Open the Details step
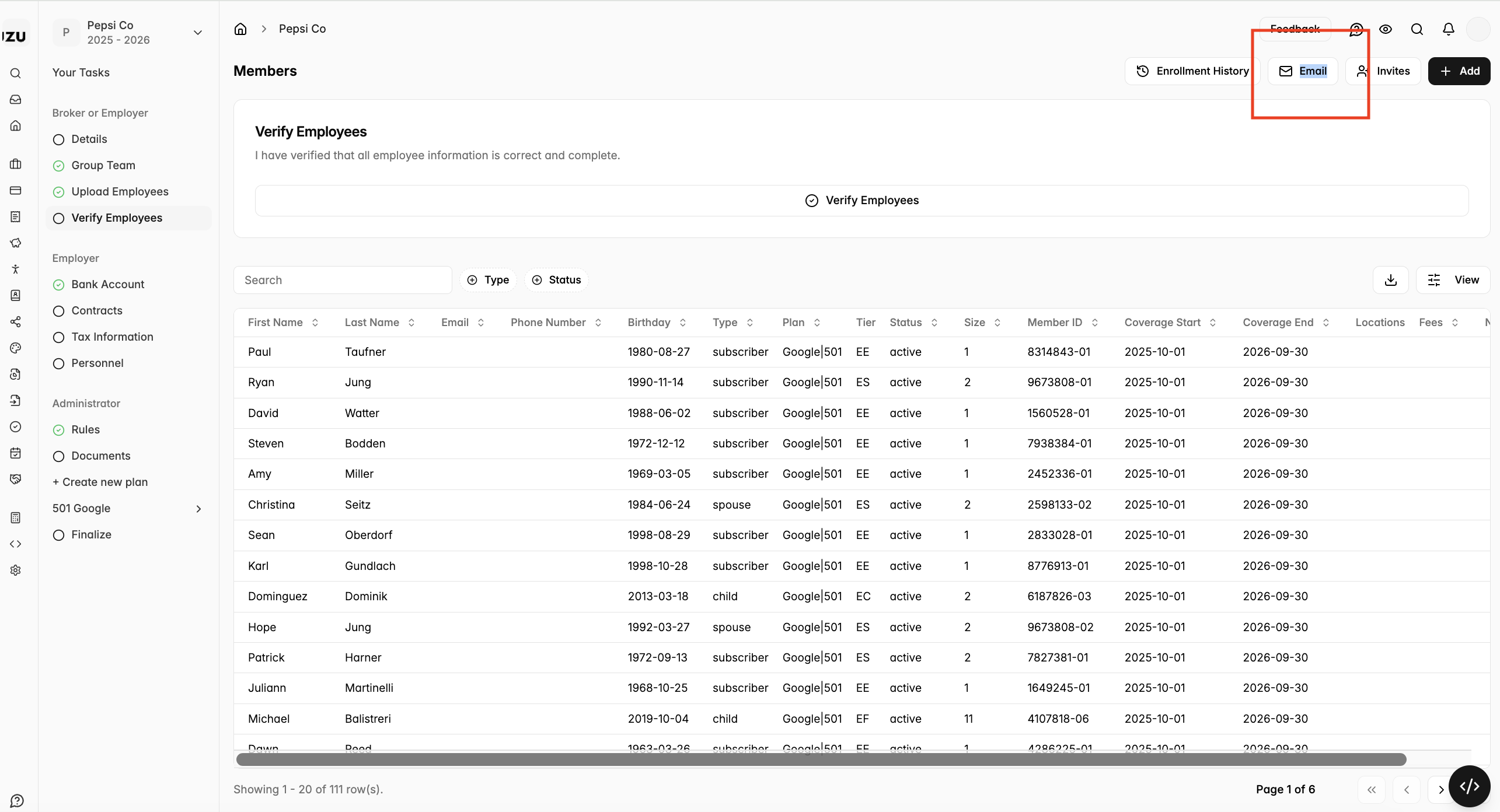Screen dimensions: 1500x812 (x=128, y=139)
